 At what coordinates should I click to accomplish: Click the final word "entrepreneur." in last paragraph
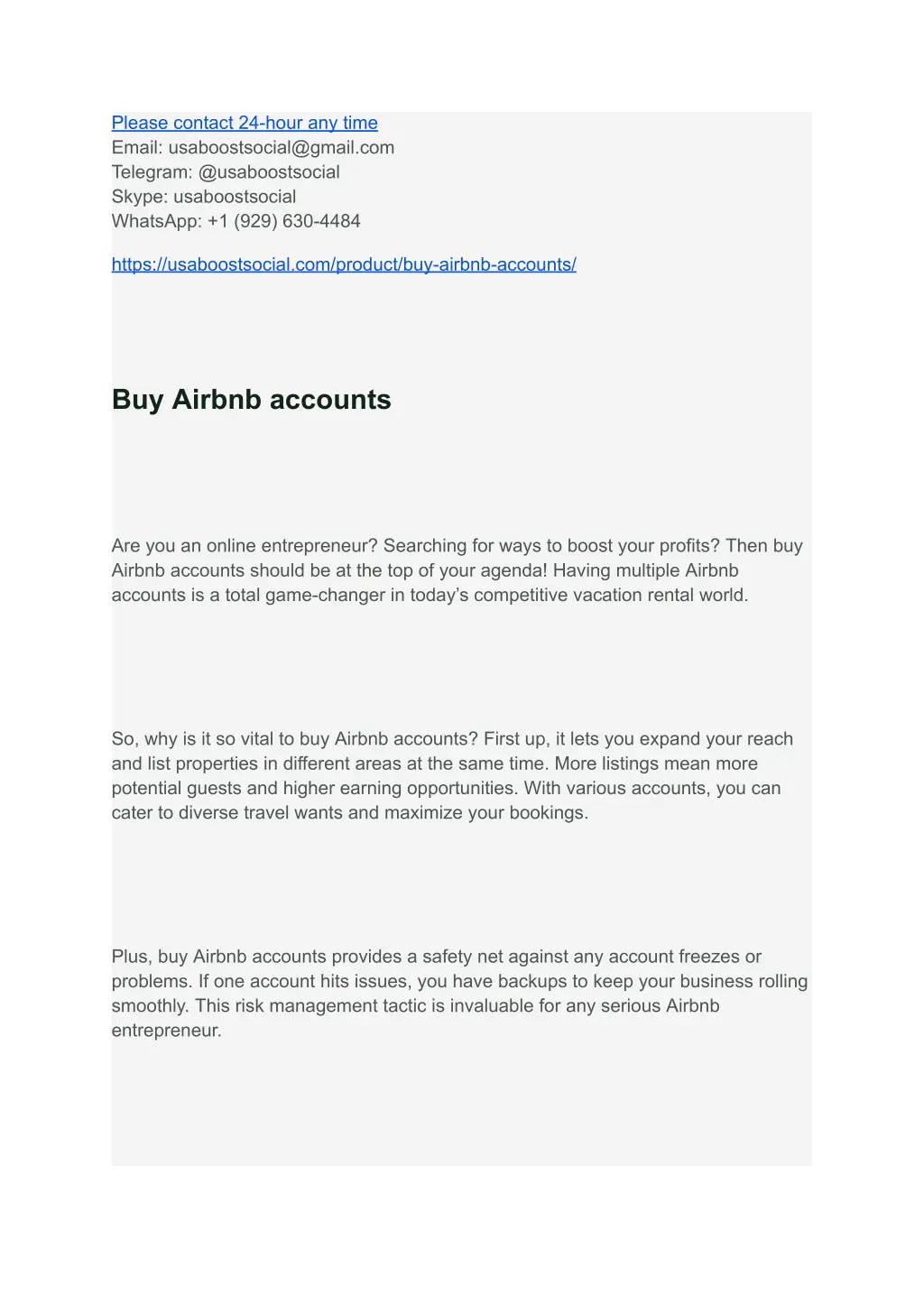pyautogui.click(x=166, y=1031)
